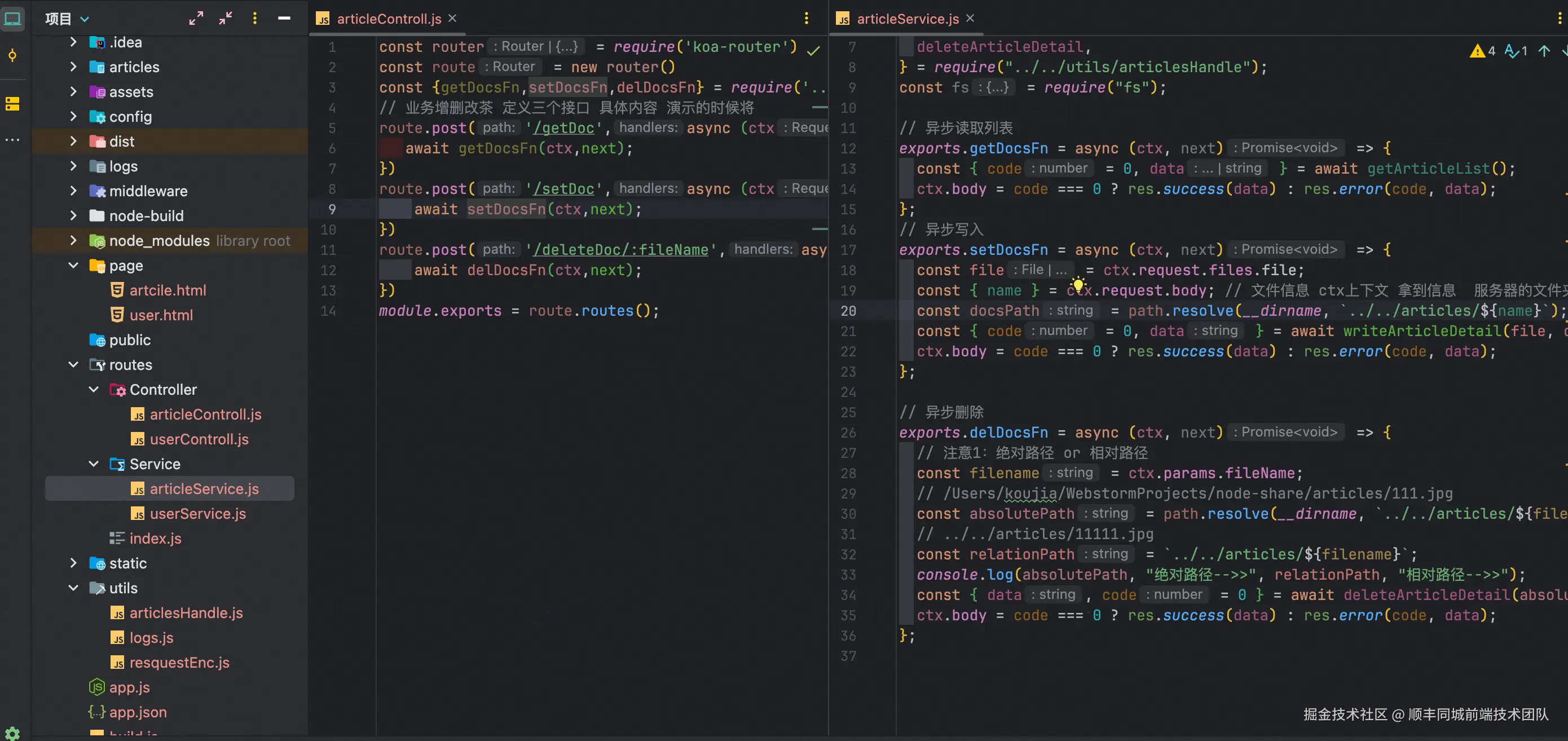Open project panel options menu

(x=254, y=18)
